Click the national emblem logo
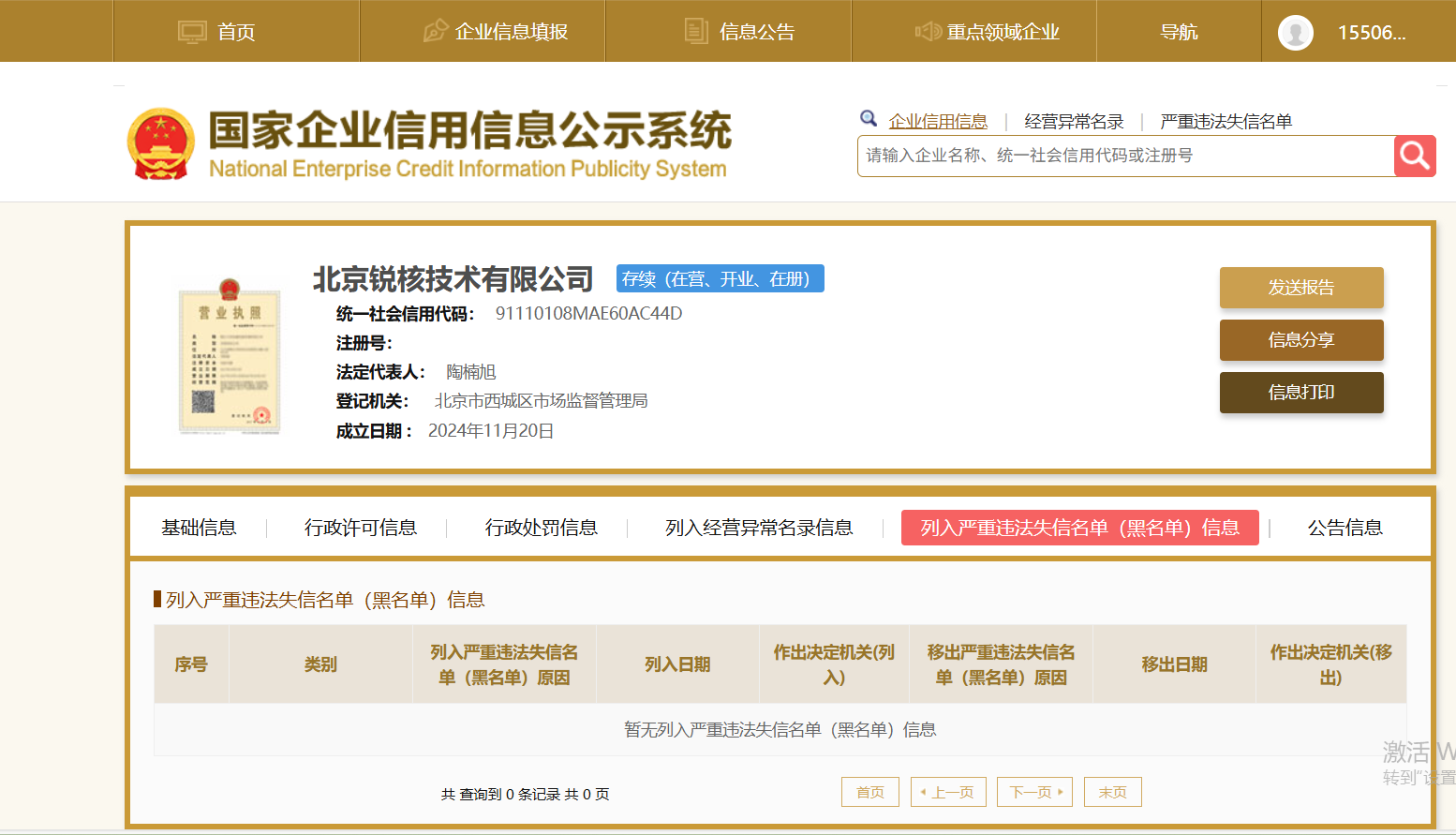The height and width of the screenshot is (835, 1456). click(160, 144)
